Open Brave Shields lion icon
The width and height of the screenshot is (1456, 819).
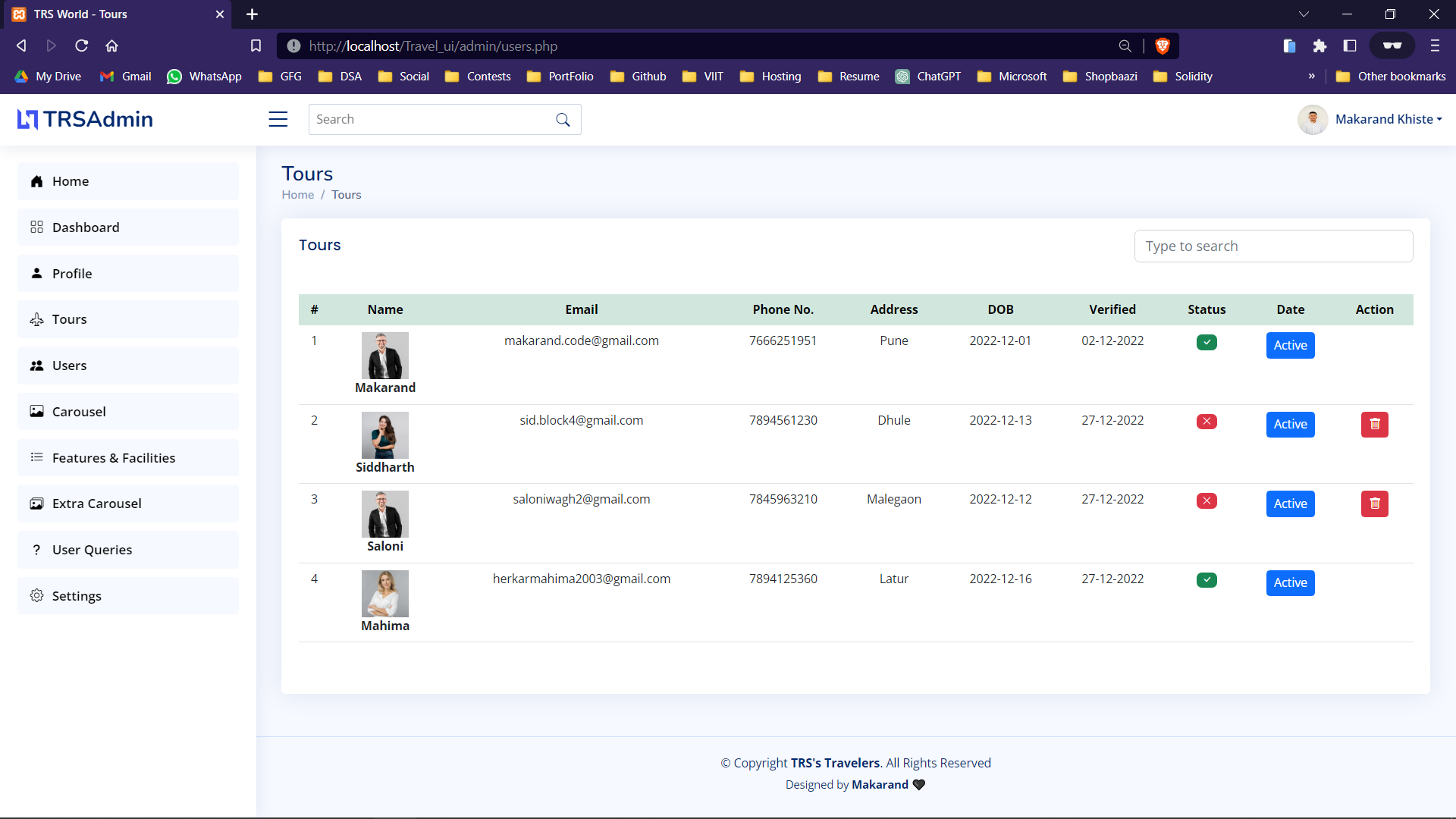(1162, 46)
